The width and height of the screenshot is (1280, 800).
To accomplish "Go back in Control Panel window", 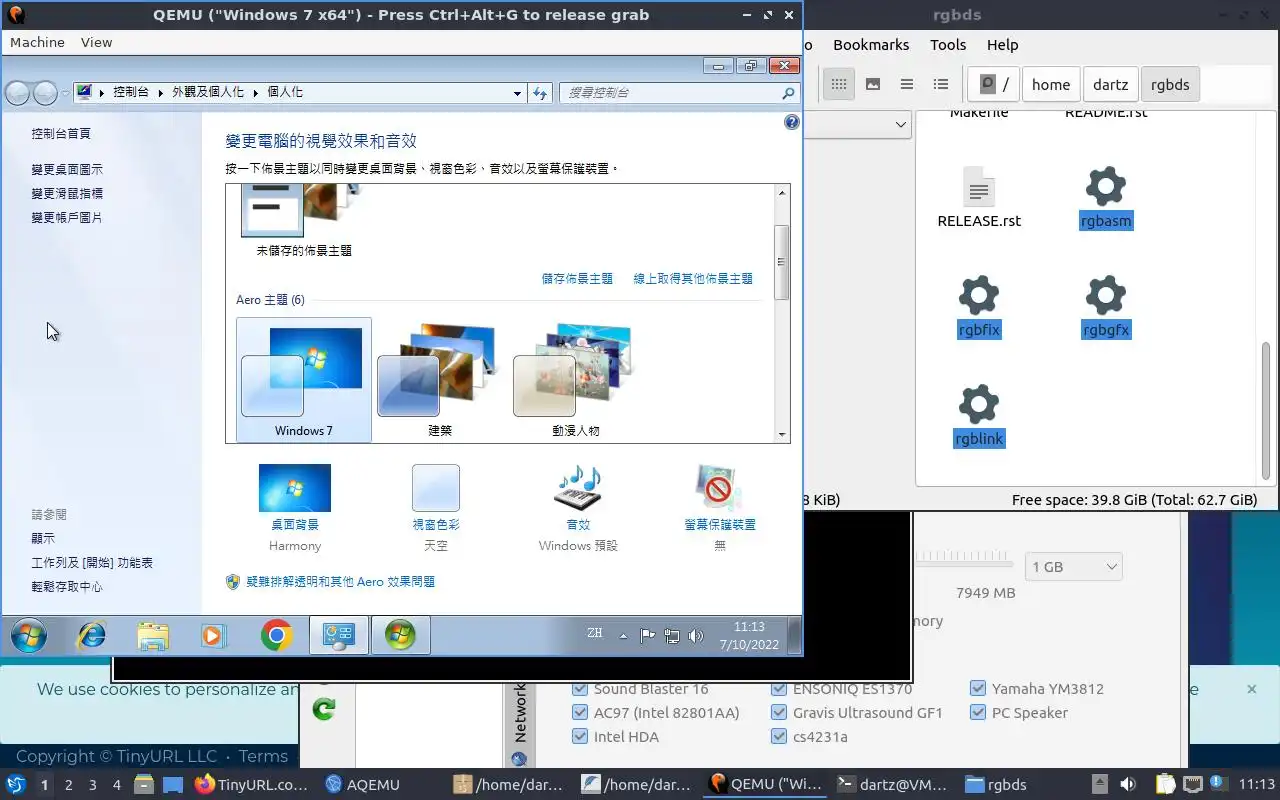I will click(x=18, y=93).
